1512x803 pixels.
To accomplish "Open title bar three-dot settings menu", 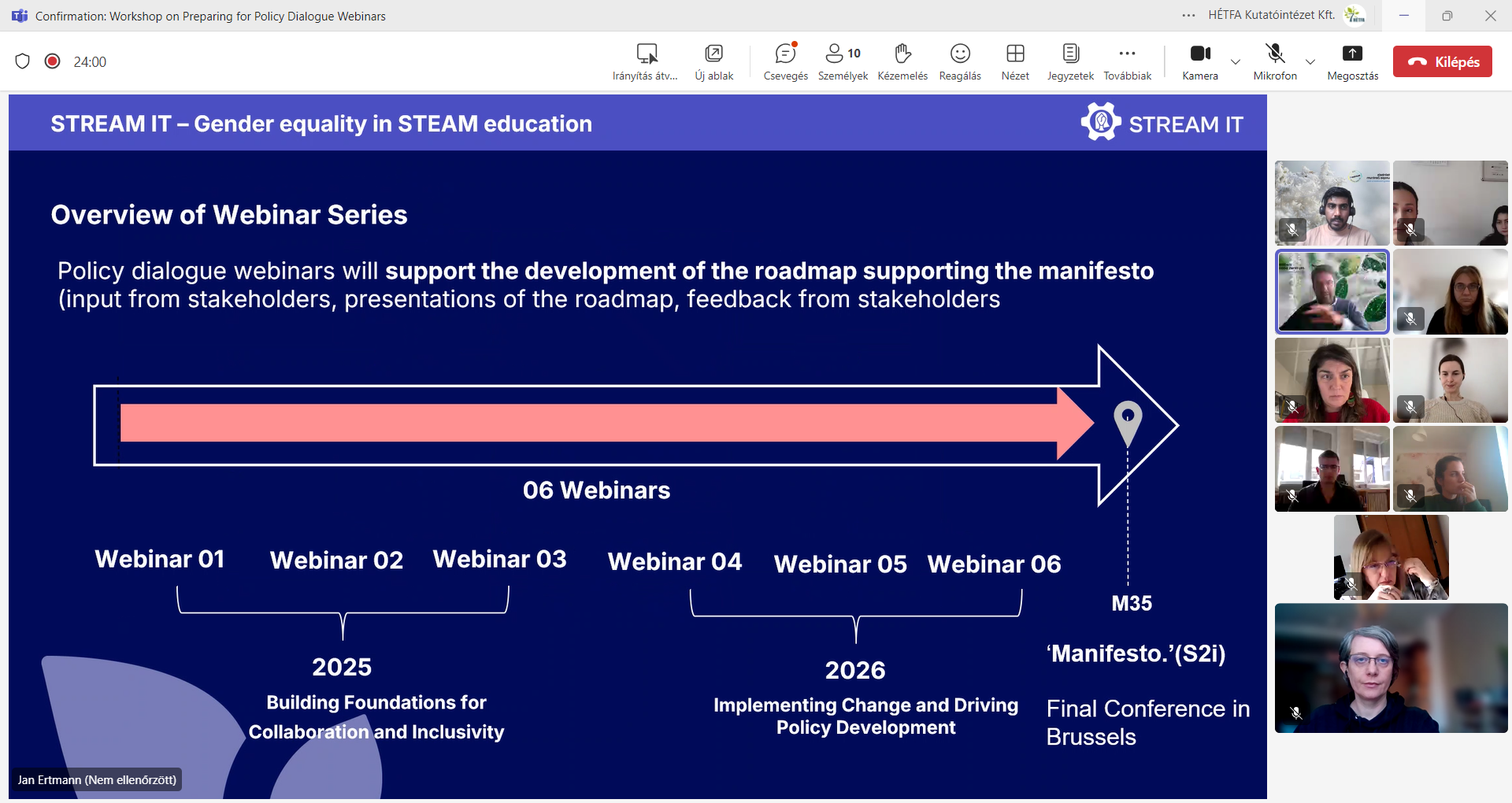I will tap(1188, 15).
